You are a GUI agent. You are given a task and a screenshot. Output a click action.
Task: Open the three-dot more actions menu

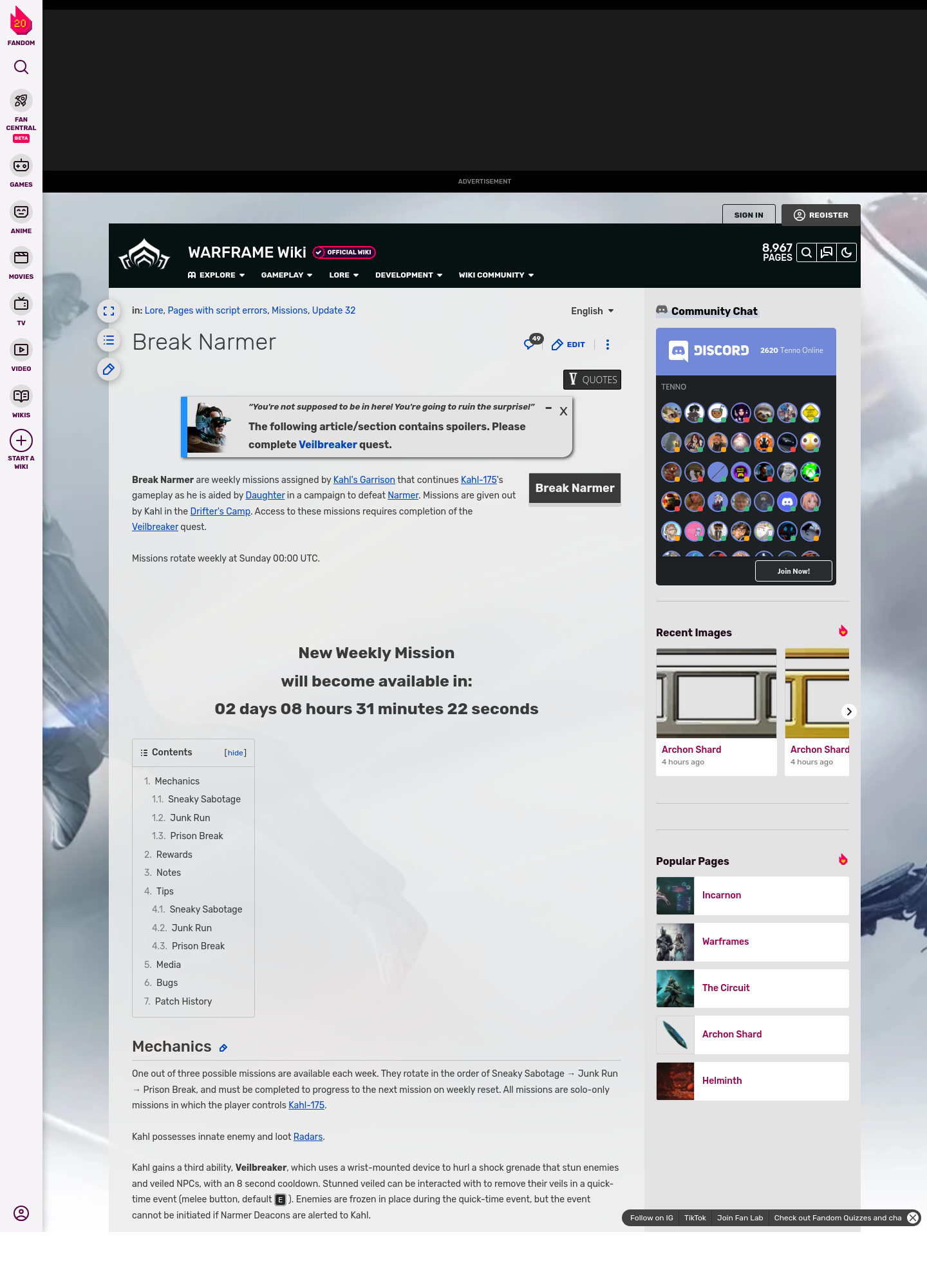608,345
